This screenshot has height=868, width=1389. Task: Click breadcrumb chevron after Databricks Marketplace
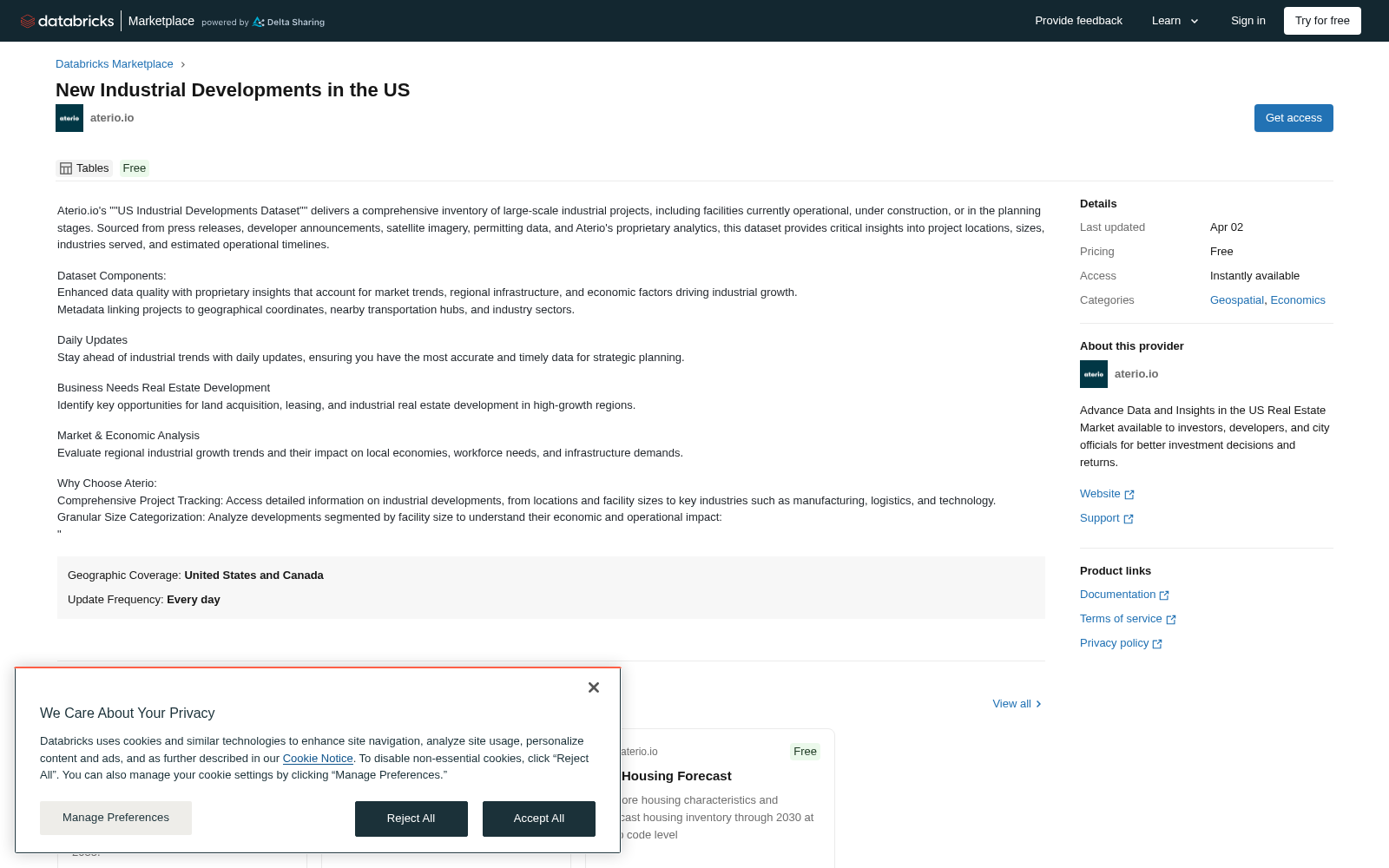[x=182, y=64]
